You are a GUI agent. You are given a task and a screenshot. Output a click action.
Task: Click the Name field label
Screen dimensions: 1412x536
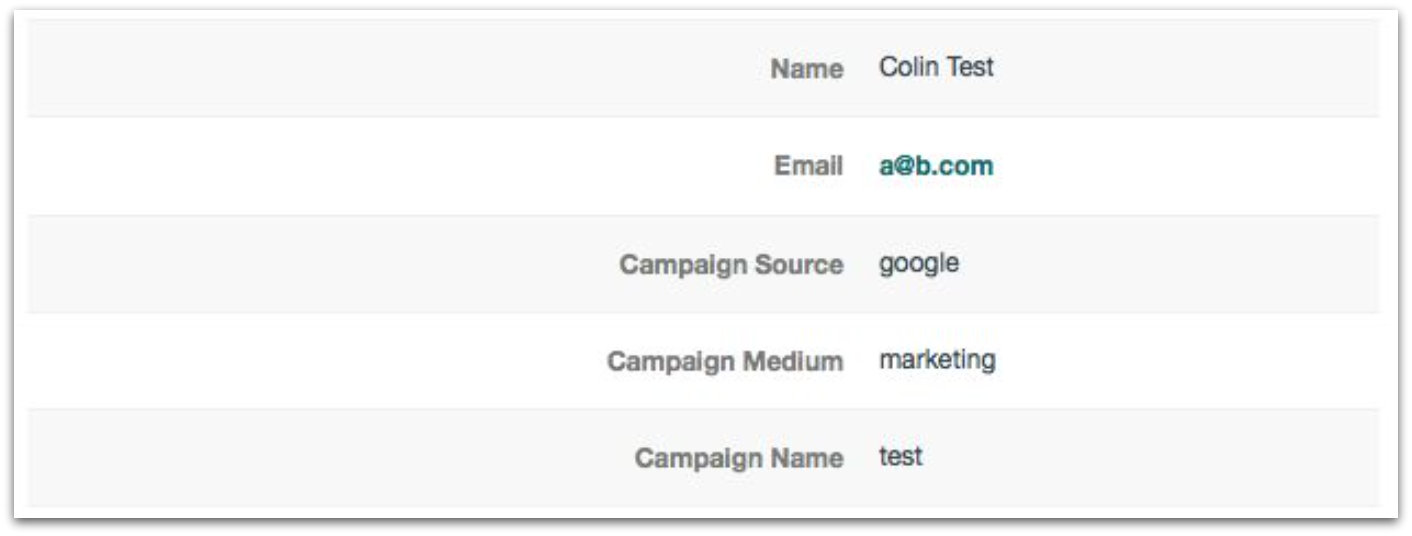pos(806,69)
